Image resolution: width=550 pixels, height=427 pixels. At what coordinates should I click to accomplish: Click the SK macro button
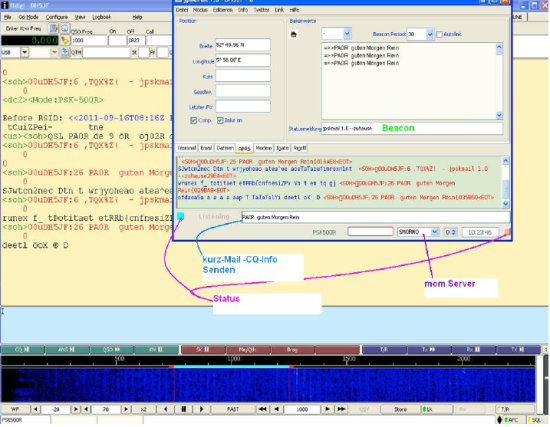[203, 349]
